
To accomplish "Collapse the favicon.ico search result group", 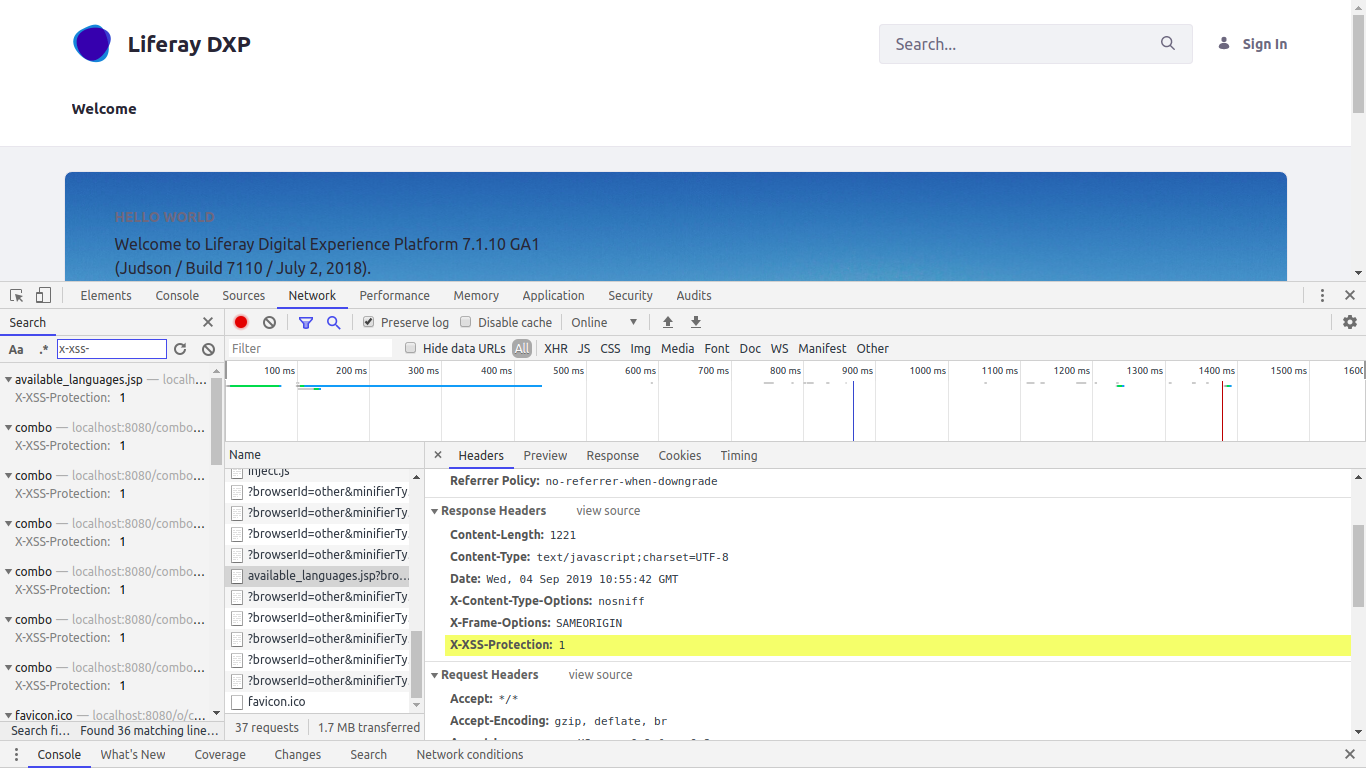I will (x=9, y=716).
